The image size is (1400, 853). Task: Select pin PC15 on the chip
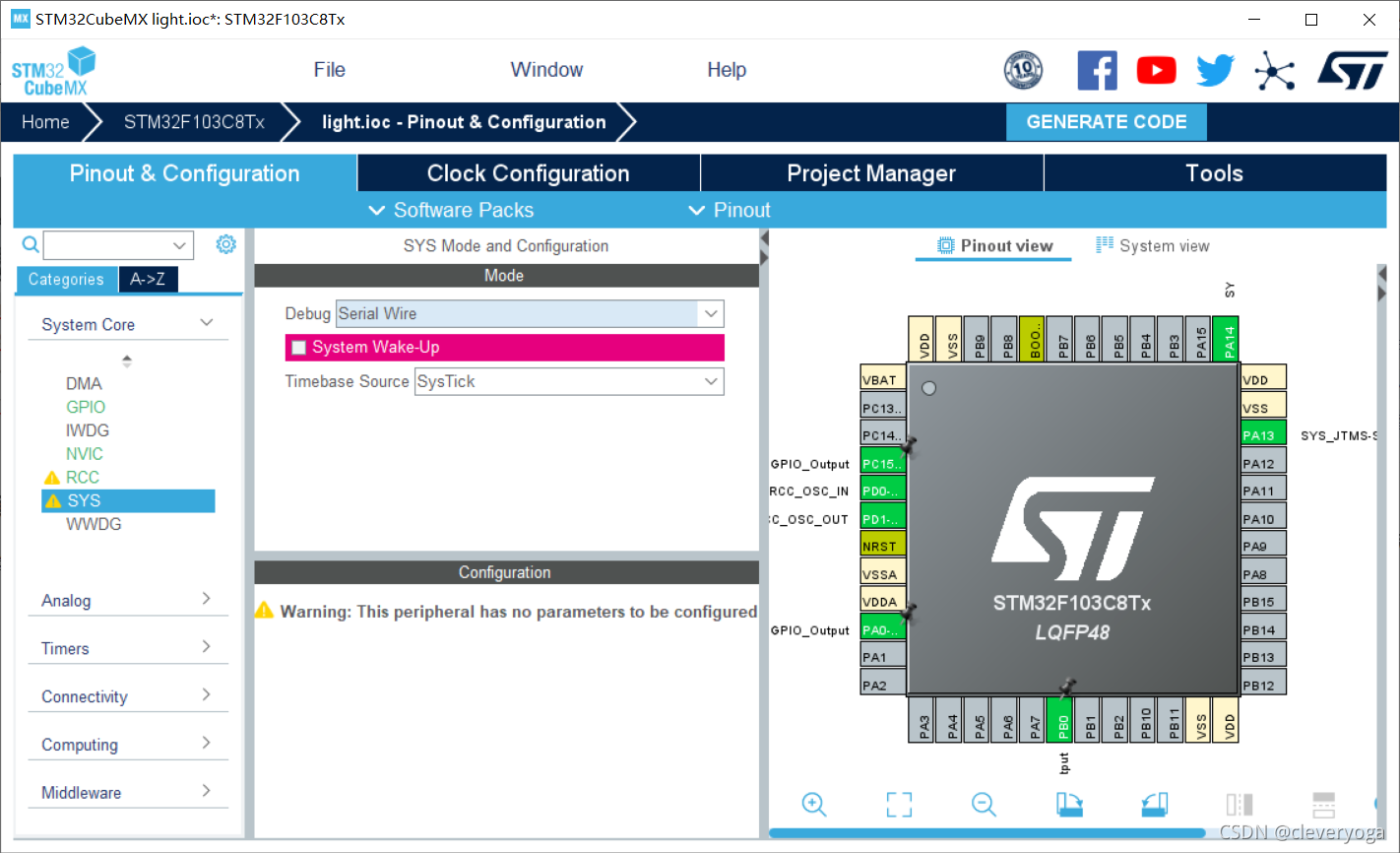[x=883, y=462]
